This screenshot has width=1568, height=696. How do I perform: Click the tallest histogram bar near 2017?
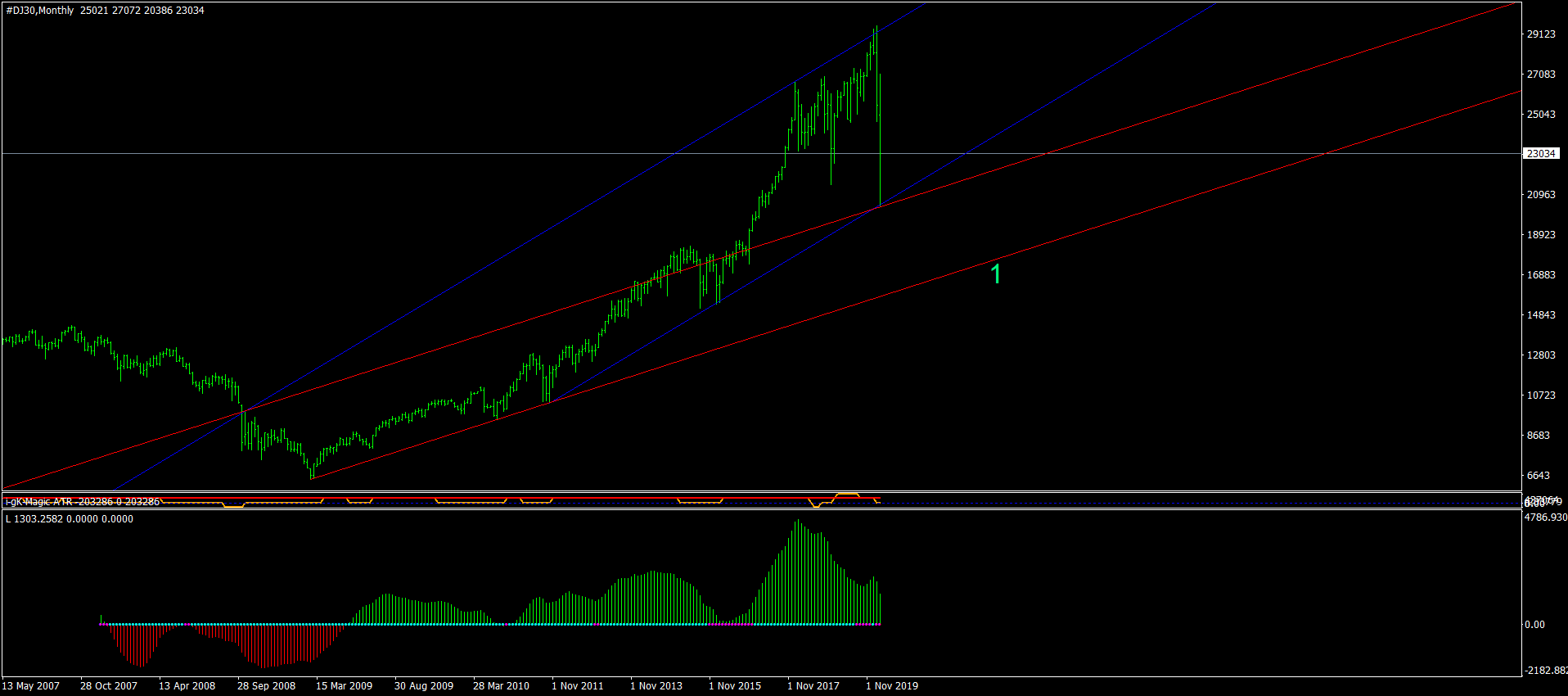797,572
